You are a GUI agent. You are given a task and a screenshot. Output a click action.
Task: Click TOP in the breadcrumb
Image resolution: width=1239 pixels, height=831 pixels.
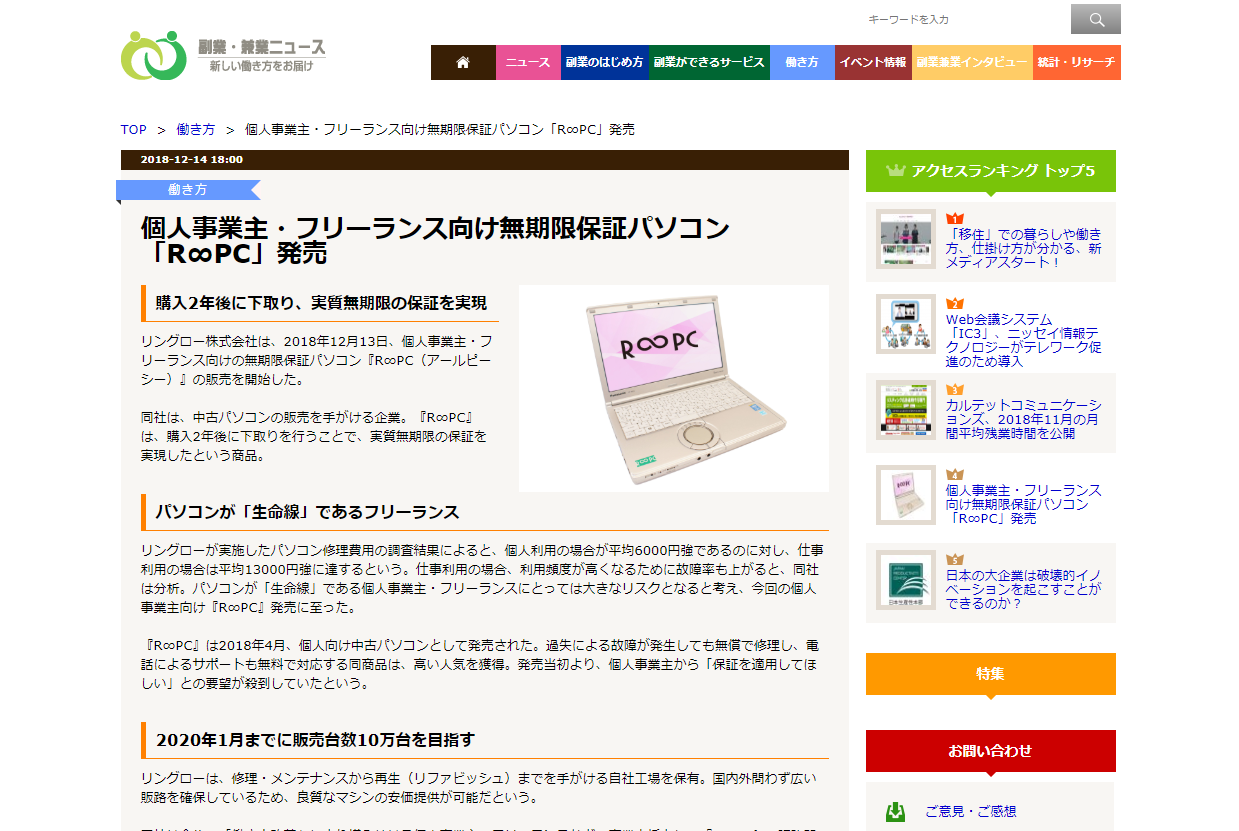pos(133,130)
